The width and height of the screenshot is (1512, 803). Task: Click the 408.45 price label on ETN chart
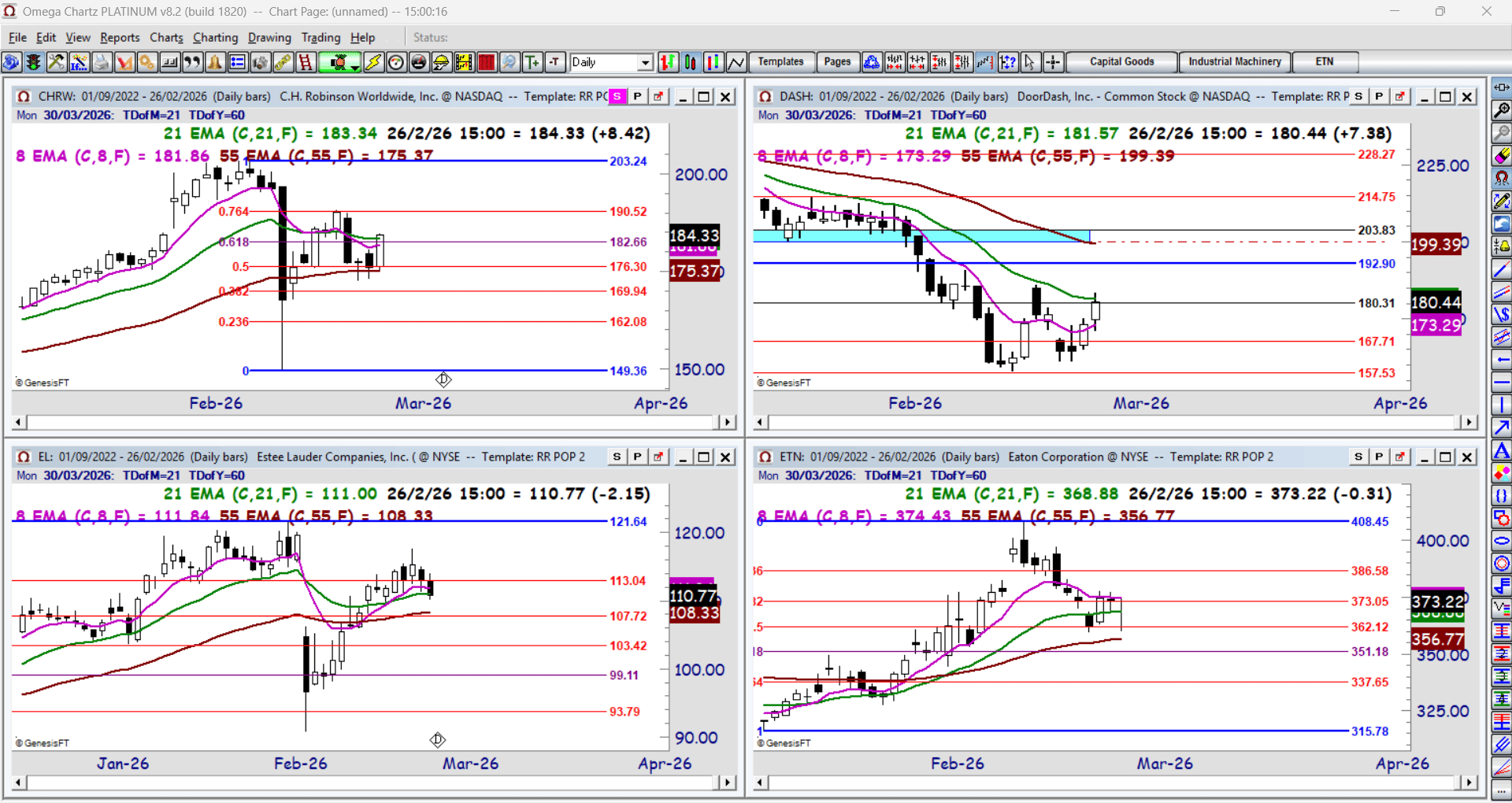pyautogui.click(x=1370, y=522)
